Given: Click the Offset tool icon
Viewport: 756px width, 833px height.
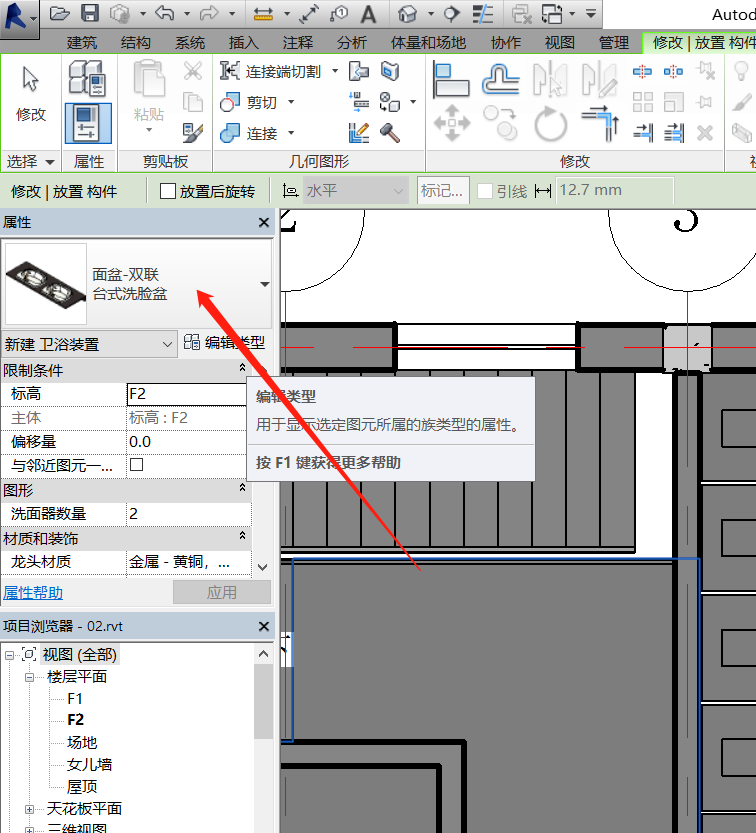Looking at the screenshot, I should (x=500, y=80).
